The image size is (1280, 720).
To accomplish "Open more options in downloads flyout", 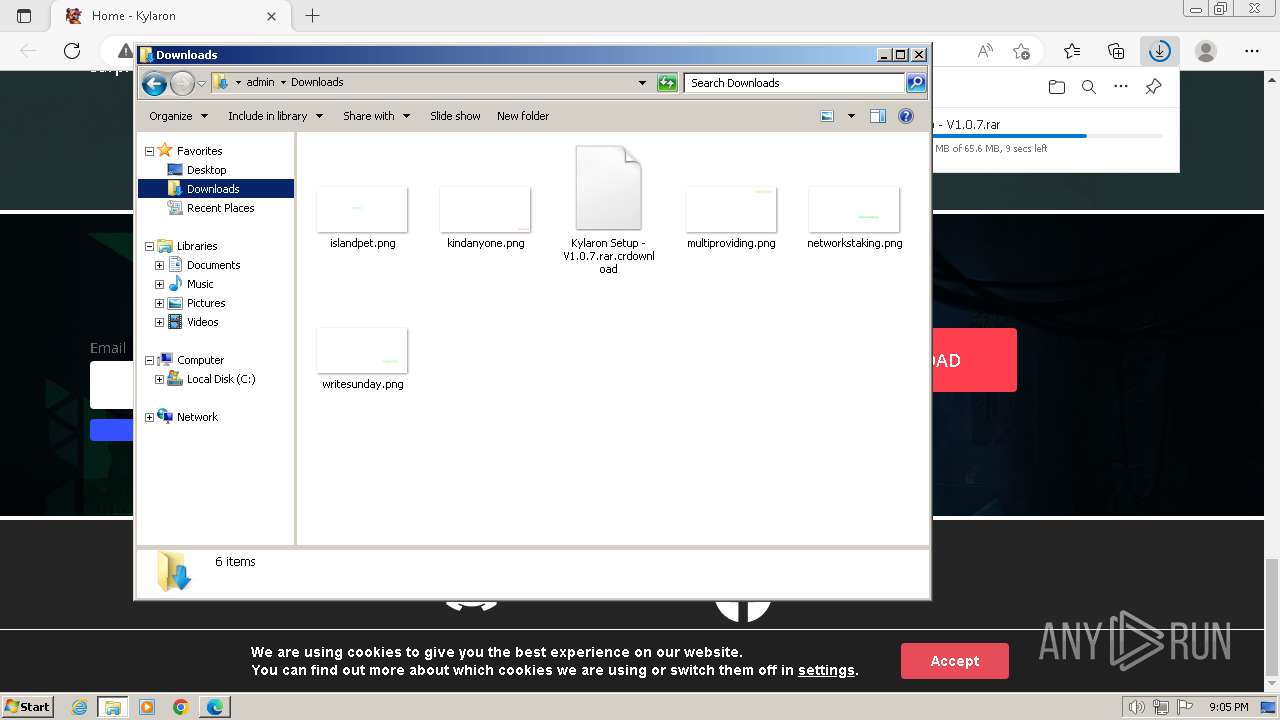I will pos(1121,87).
